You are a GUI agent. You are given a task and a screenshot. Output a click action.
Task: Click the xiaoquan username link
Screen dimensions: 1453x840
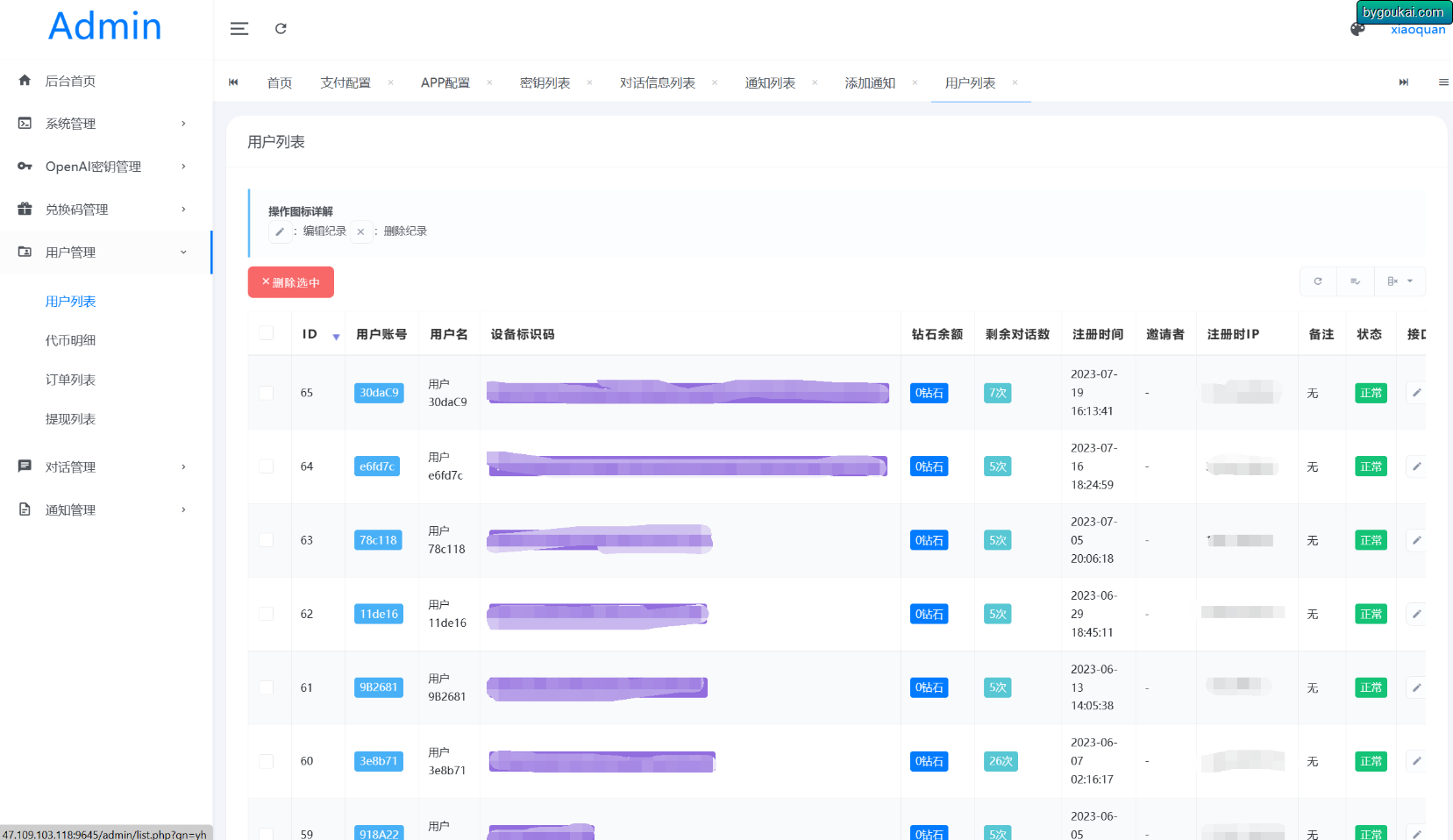tap(1418, 30)
